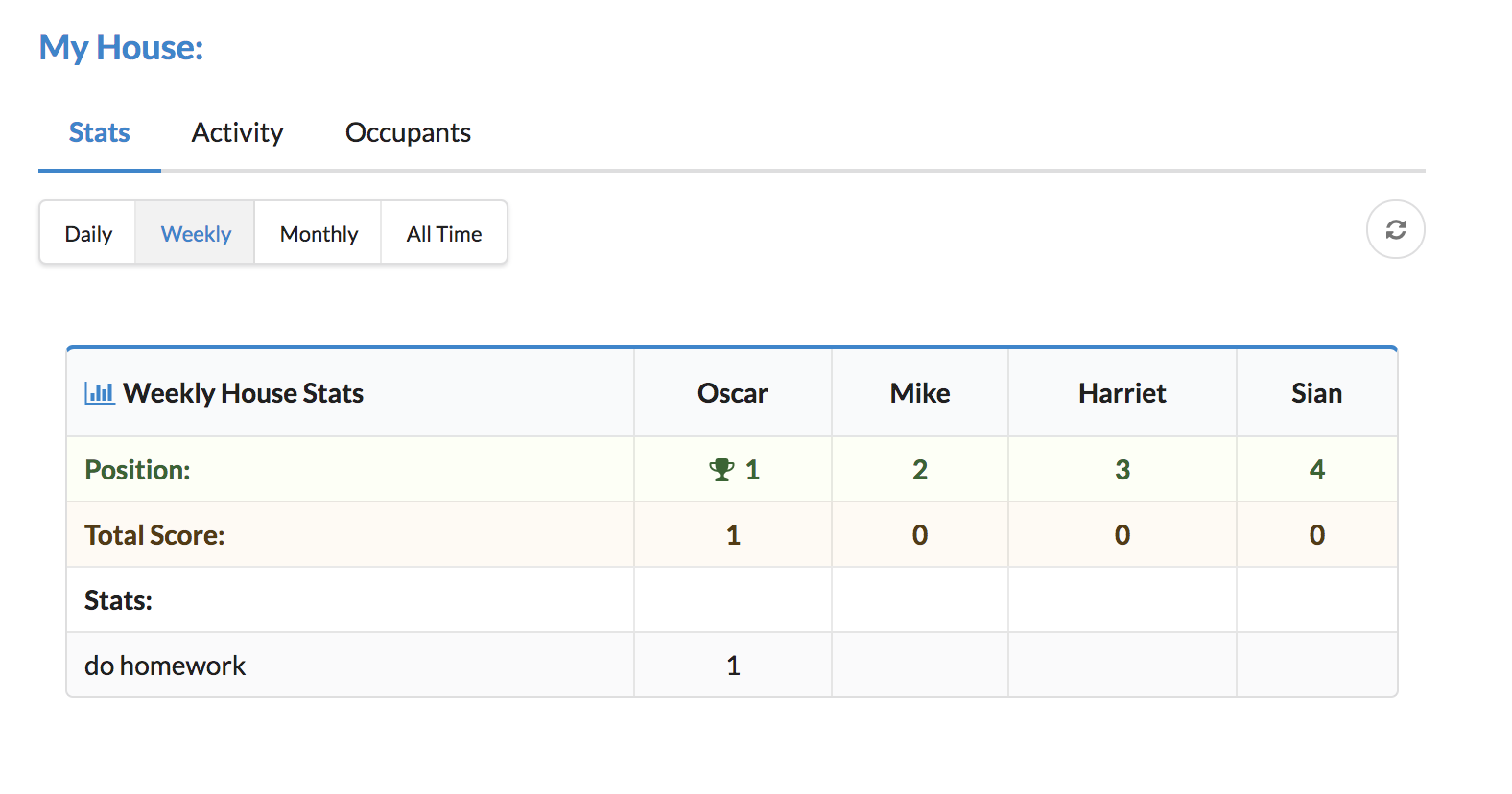1512x794 pixels.
Task: Click the trophy icon in Oscar's position
Action: (721, 470)
